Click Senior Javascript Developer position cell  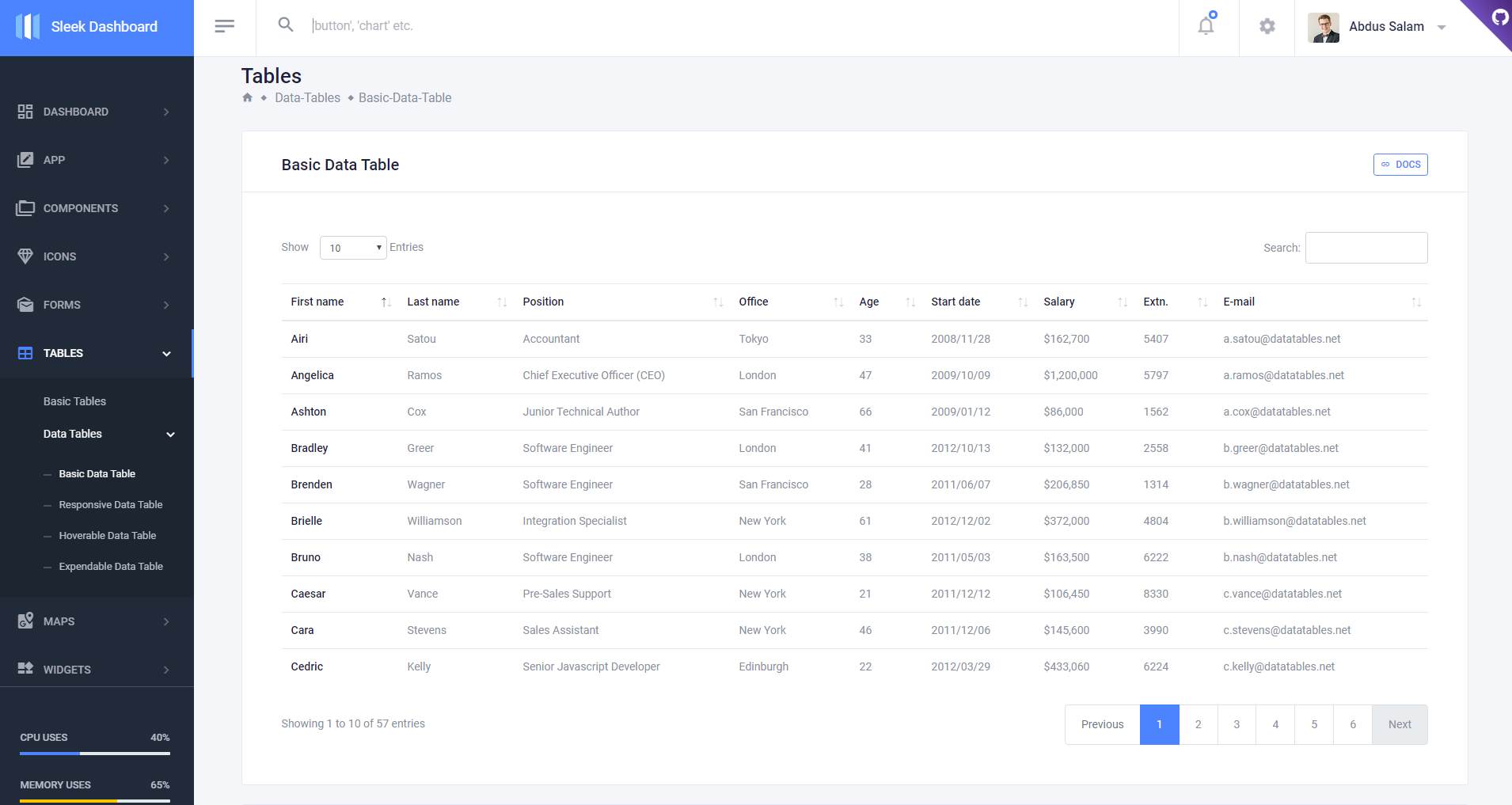point(591,666)
